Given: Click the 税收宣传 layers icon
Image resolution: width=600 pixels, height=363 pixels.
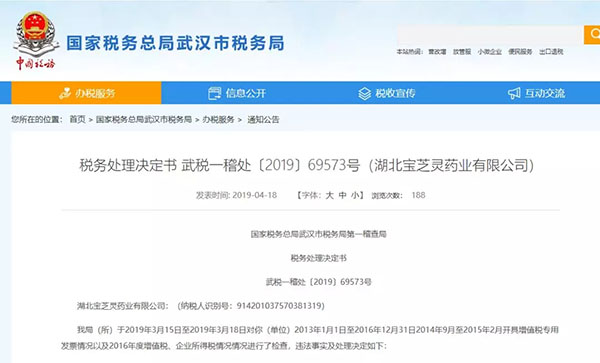Looking at the screenshot, I should point(364,93).
